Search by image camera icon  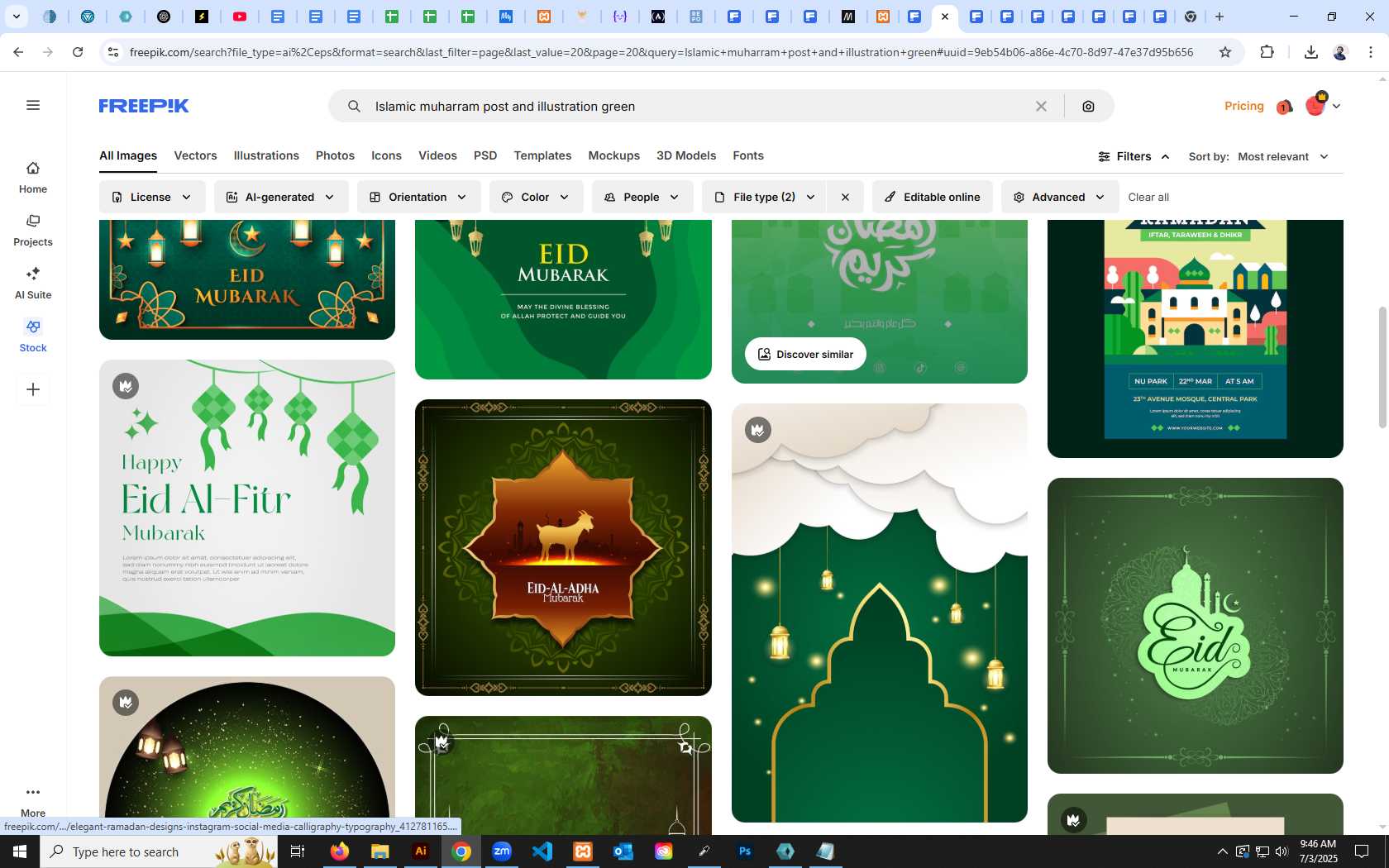[x=1088, y=106]
